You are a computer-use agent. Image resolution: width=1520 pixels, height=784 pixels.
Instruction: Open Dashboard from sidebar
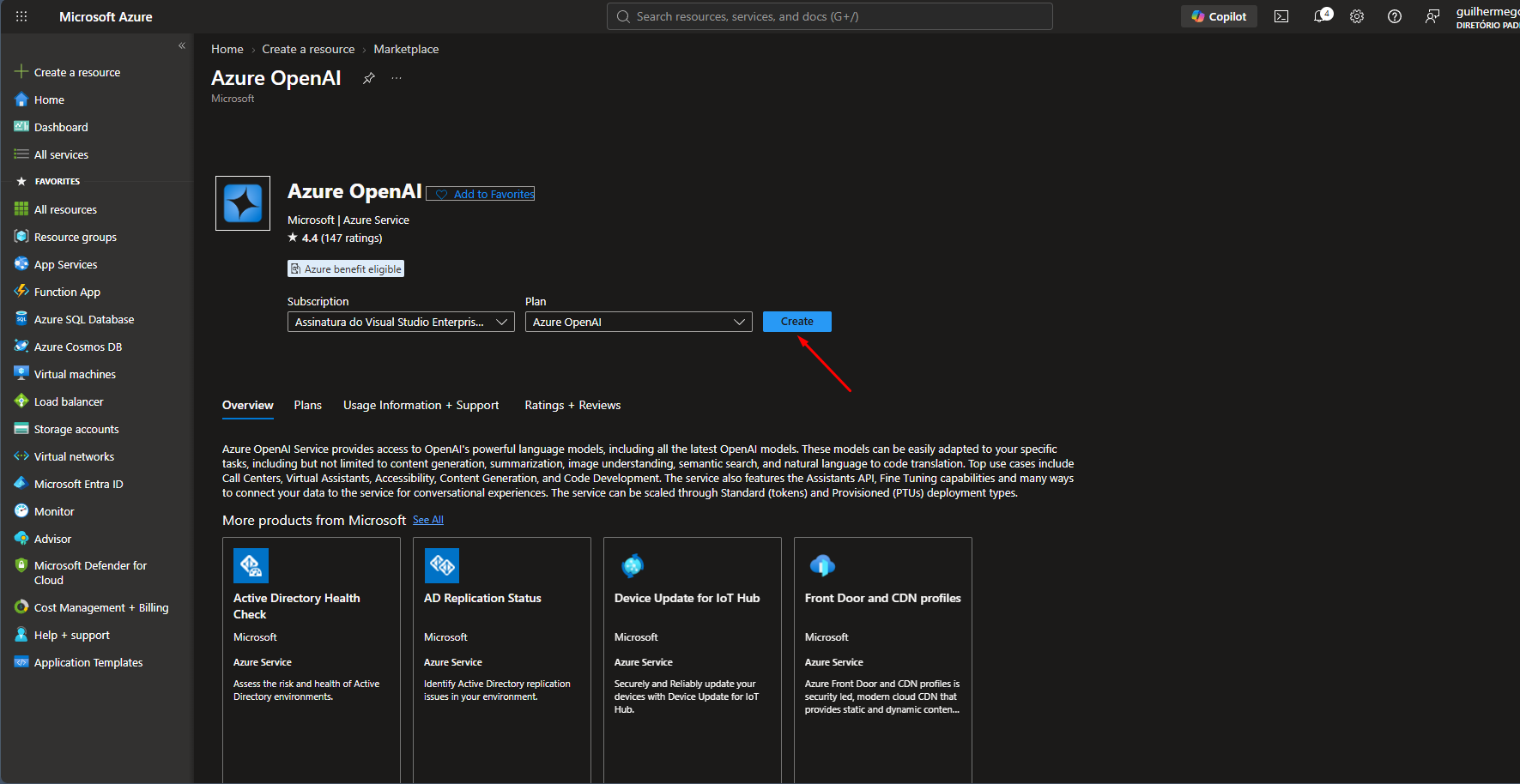(61, 127)
